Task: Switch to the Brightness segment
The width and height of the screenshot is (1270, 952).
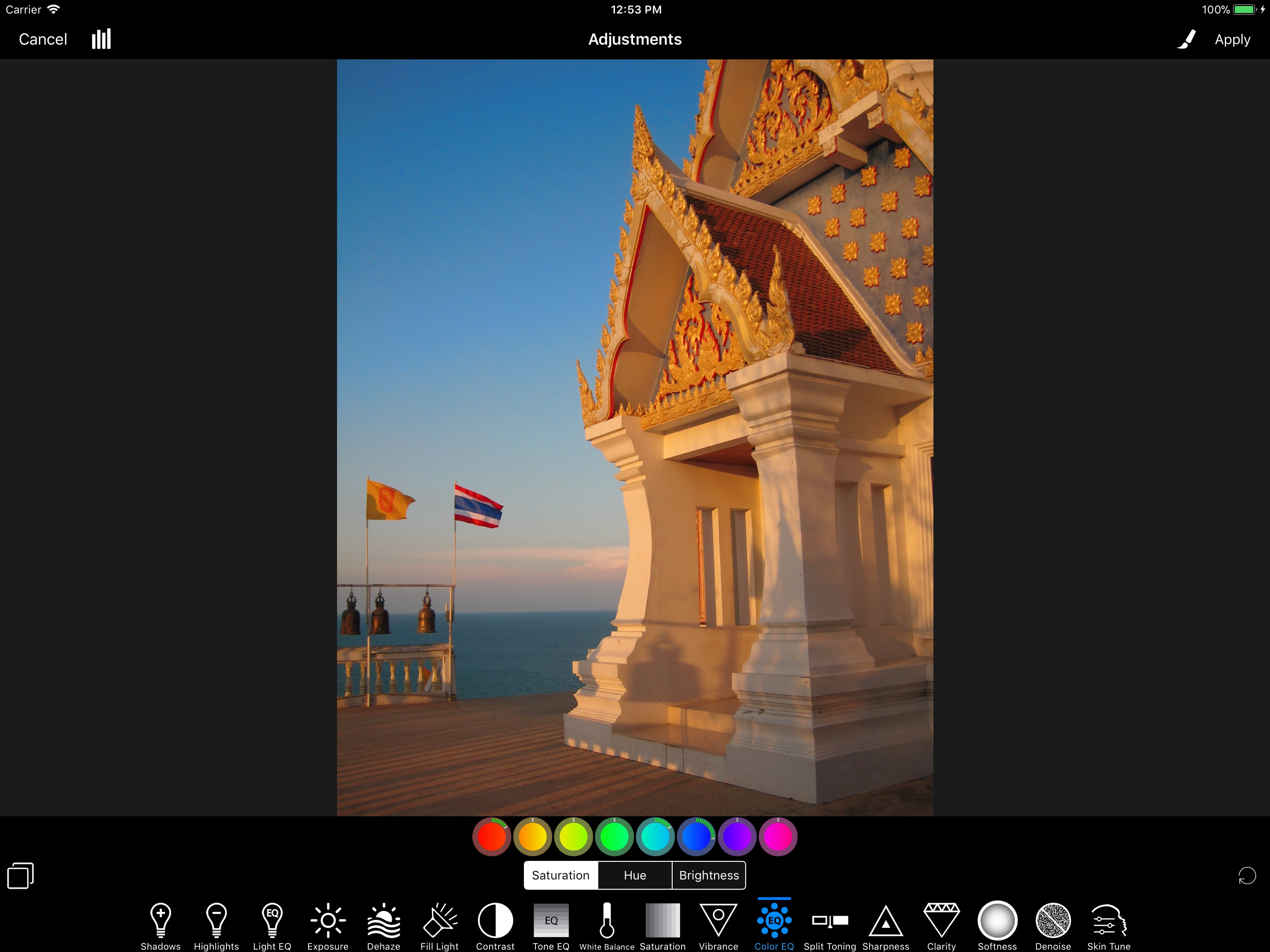Action: [708, 875]
